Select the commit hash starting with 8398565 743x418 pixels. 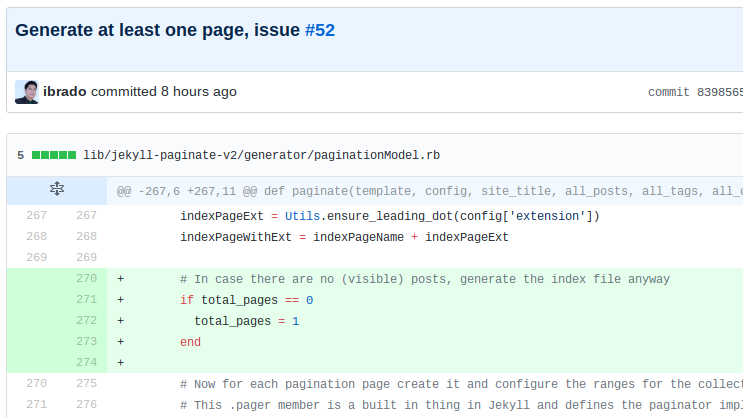pyautogui.click(x=719, y=92)
